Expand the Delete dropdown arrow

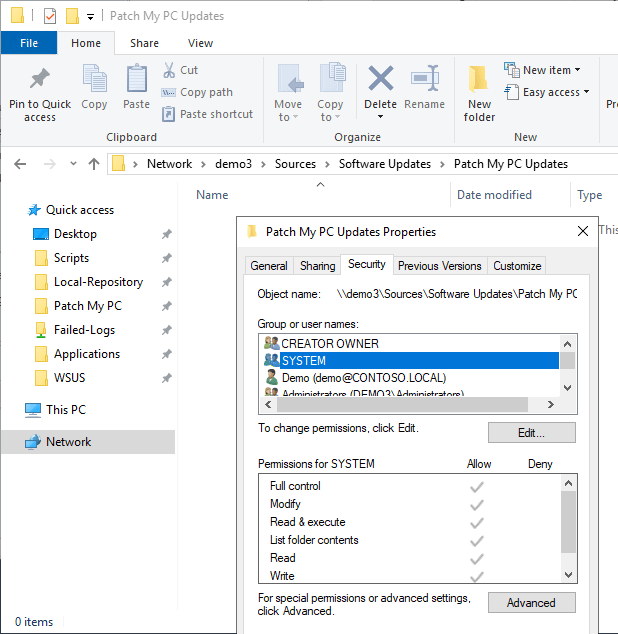[380, 117]
